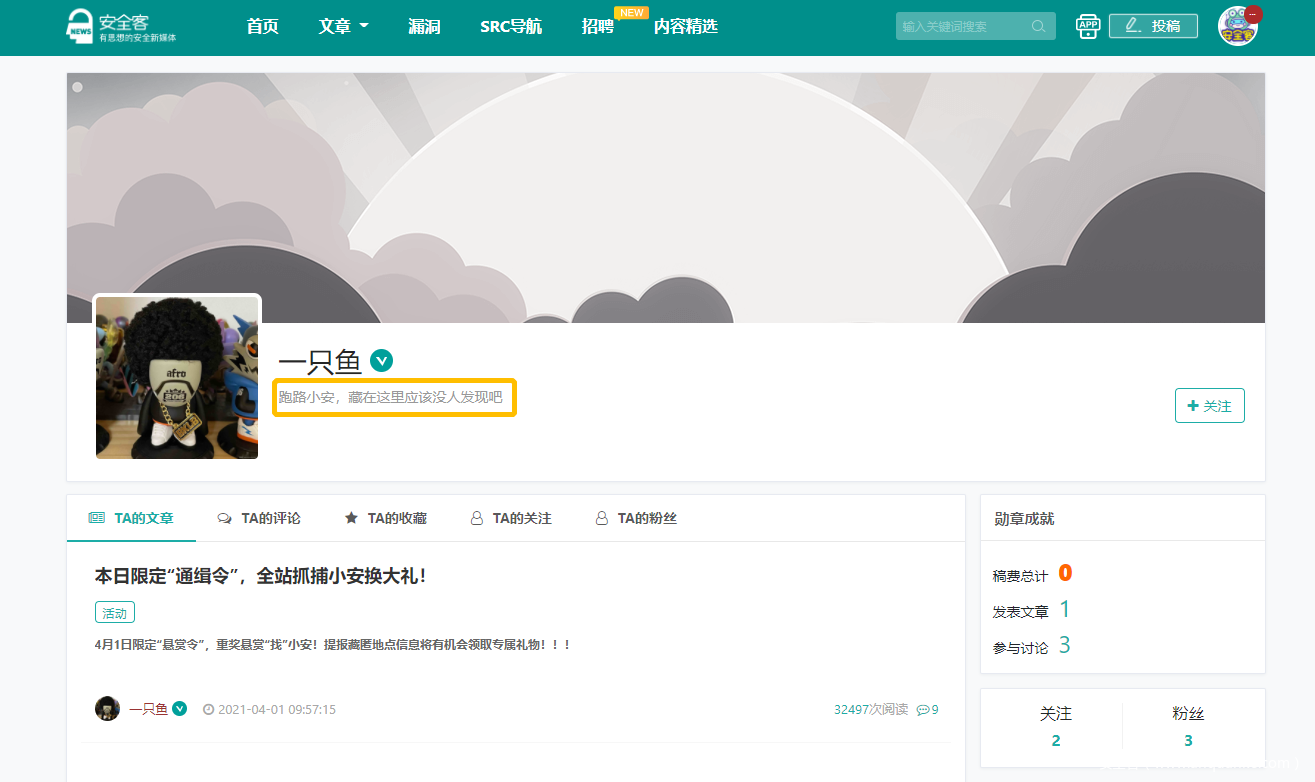
Task: Switch to the TA的评论 tab
Action: pyautogui.click(x=259, y=518)
